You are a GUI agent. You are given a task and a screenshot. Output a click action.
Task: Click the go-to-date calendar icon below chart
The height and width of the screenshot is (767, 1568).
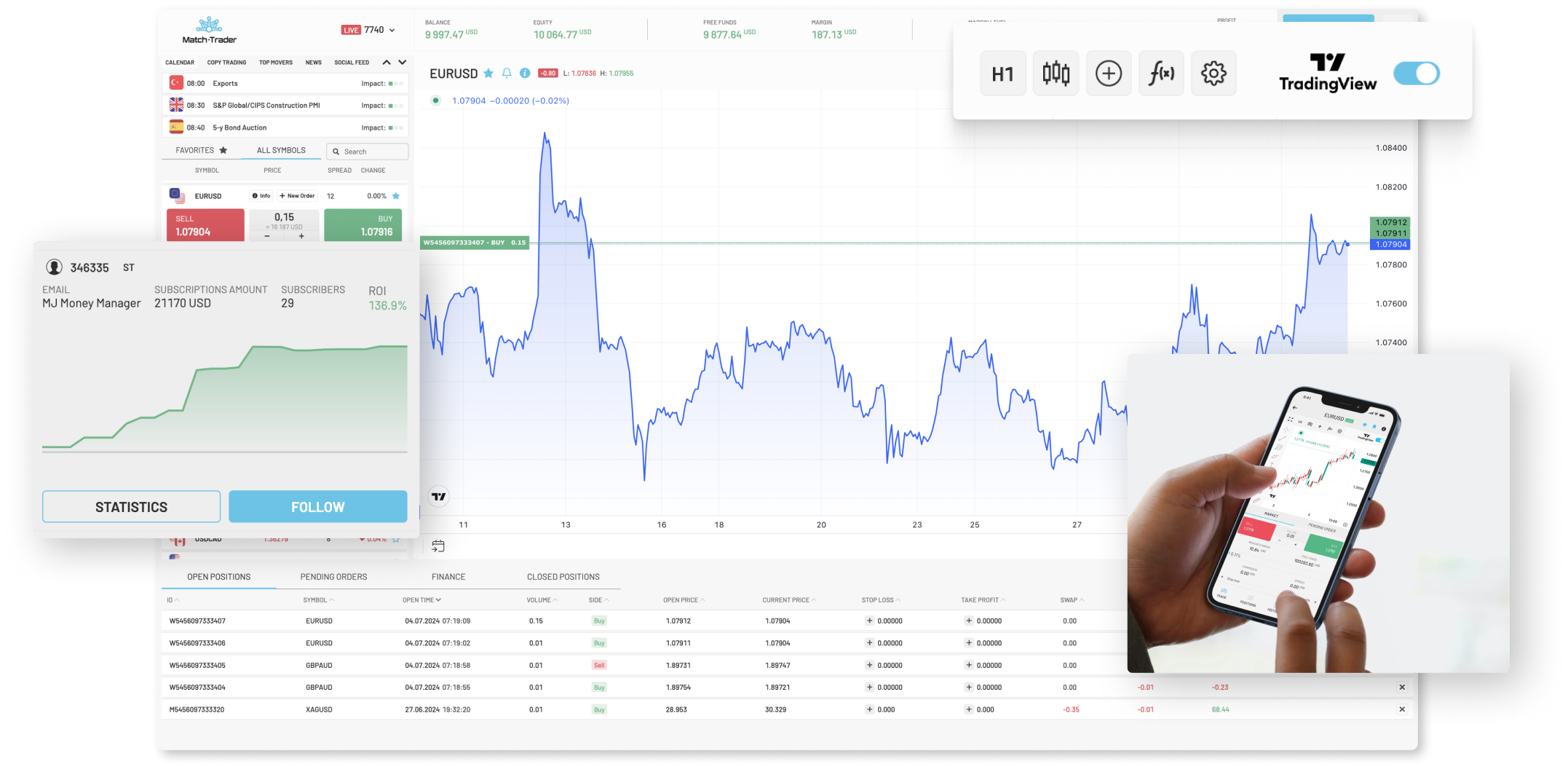point(438,546)
